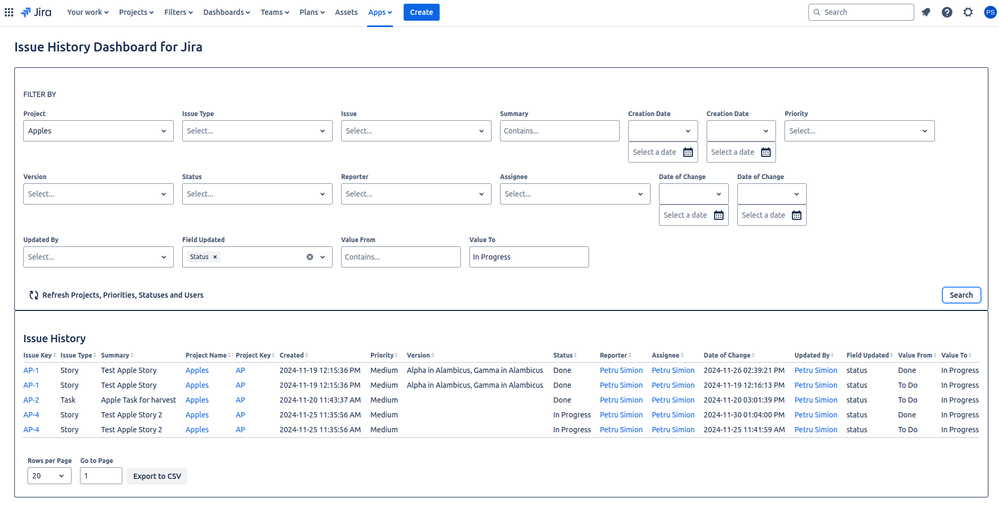Viewport: 999px width, 507px height.
Task: Open the app switcher grid icon
Action: 9,12
